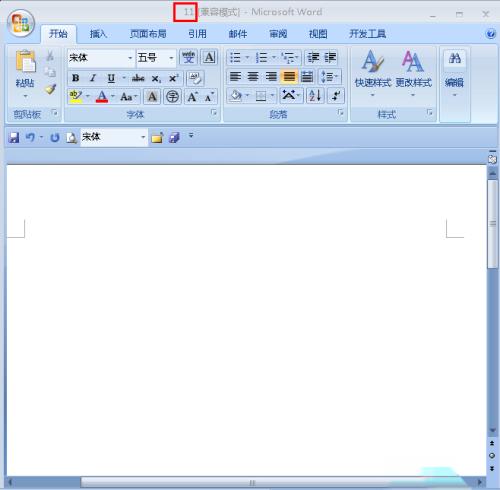500x490 pixels.
Task: Open the Asian Layout dropdown
Action: coord(291,96)
